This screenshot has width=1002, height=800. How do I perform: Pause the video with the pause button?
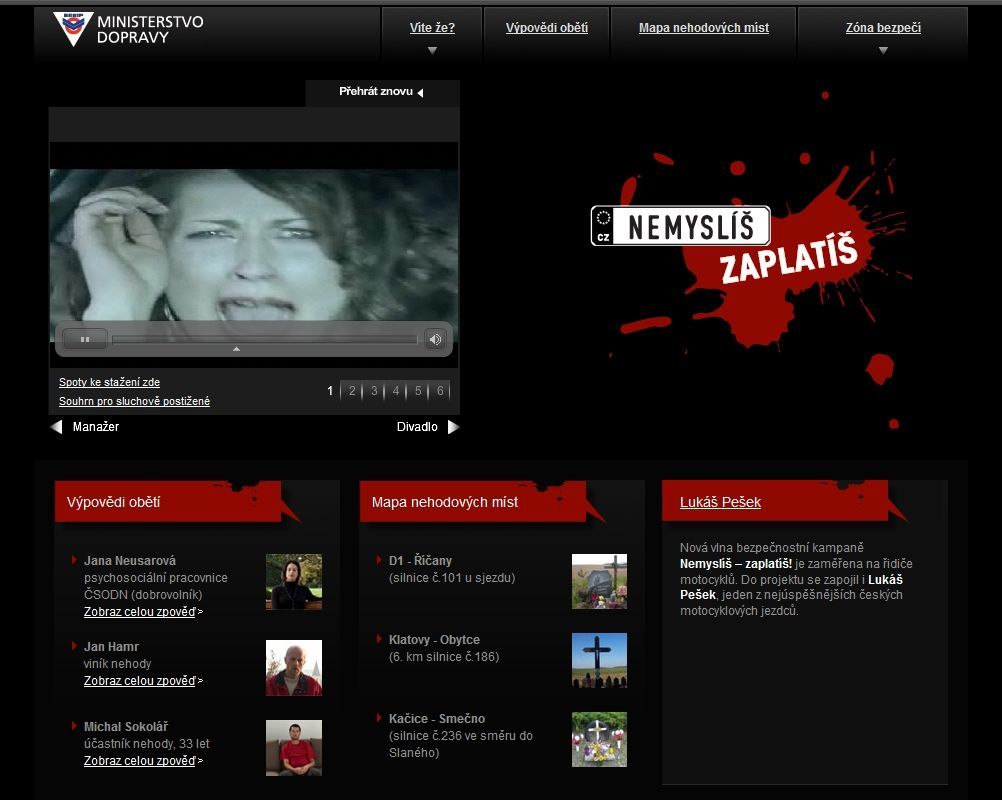[85, 339]
